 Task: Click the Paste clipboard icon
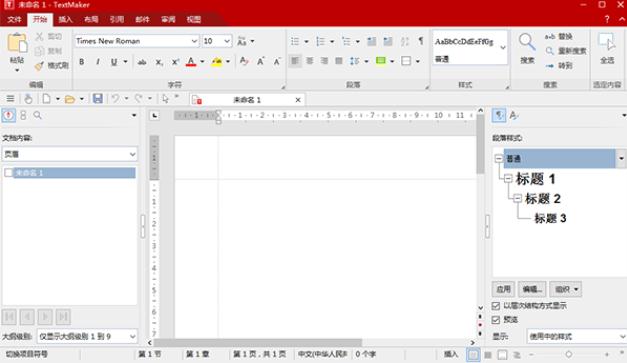(17, 43)
